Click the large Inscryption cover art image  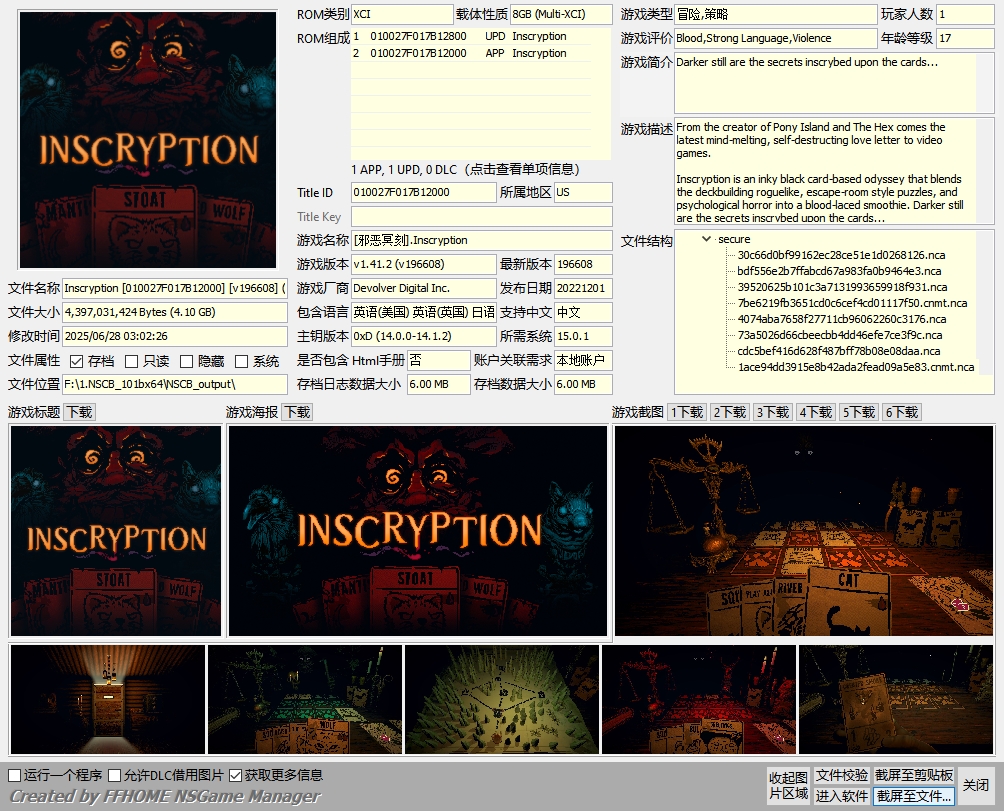click(147, 140)
